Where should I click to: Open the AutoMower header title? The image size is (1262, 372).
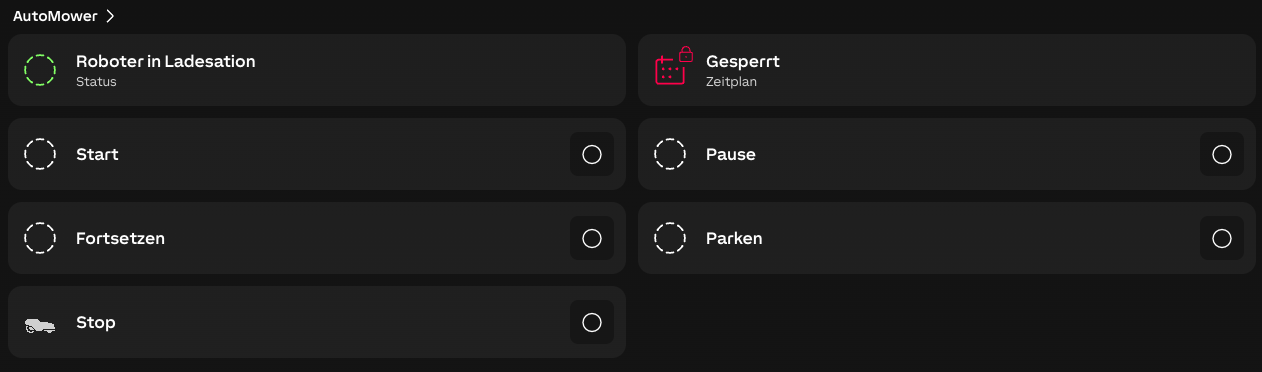pyautogui.click(x=55, y=16)
